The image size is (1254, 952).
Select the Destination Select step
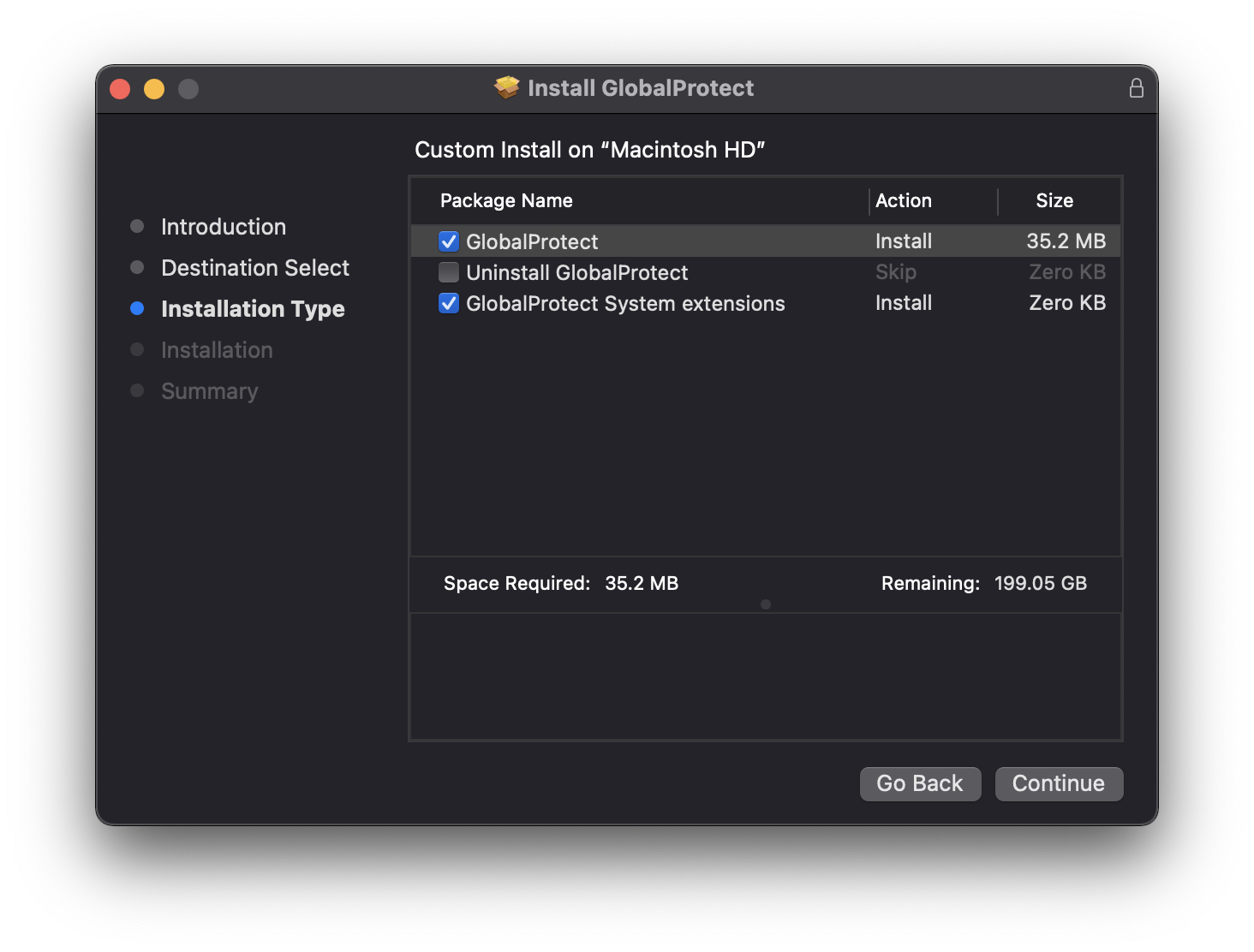[x=255, y=268]
